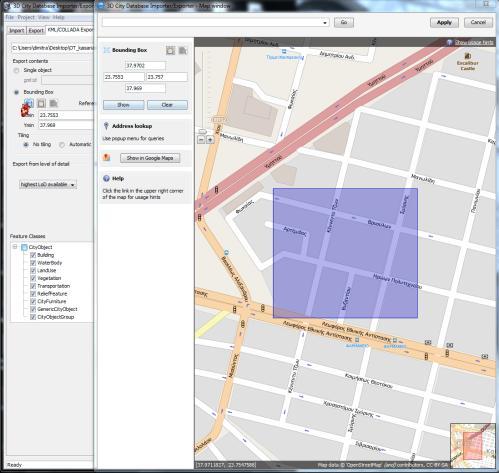Click the blue Help question-mark icon

(106, 178)
